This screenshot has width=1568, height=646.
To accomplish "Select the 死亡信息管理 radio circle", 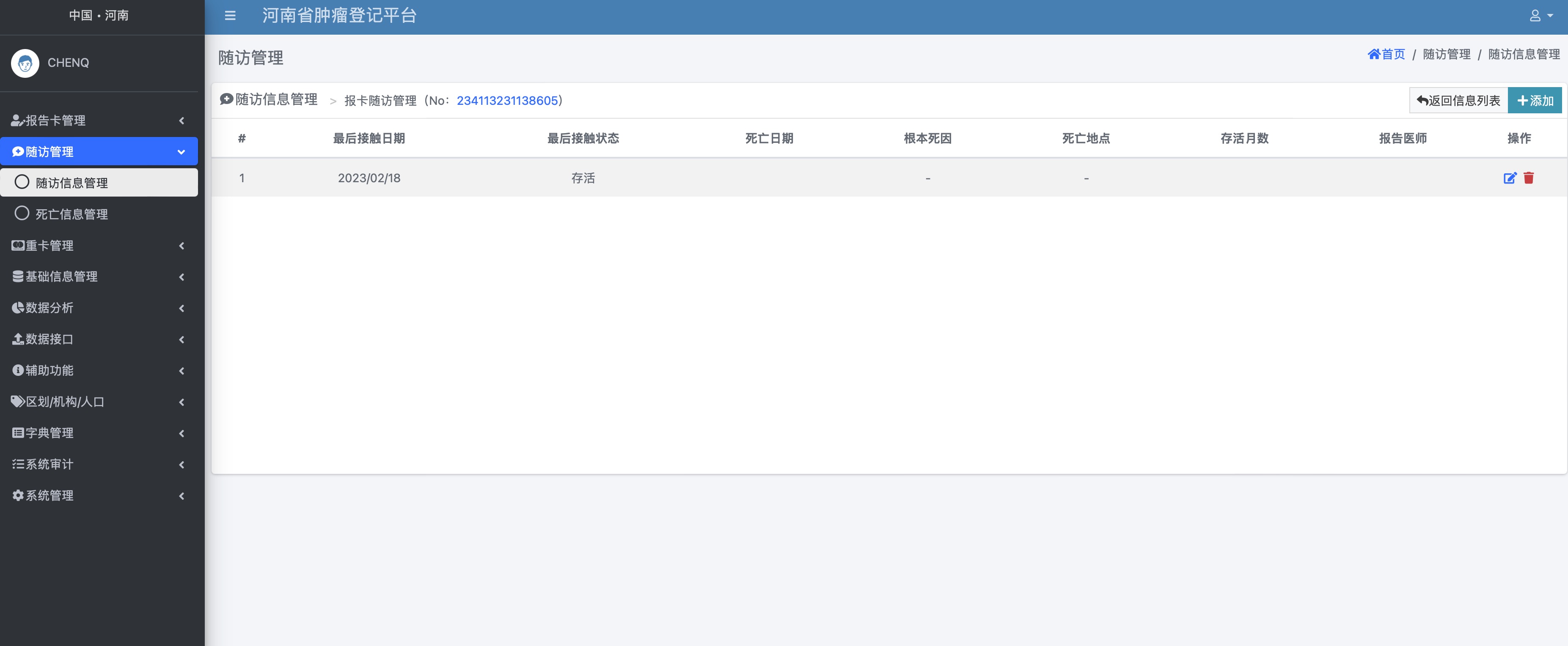I will 22,214.
